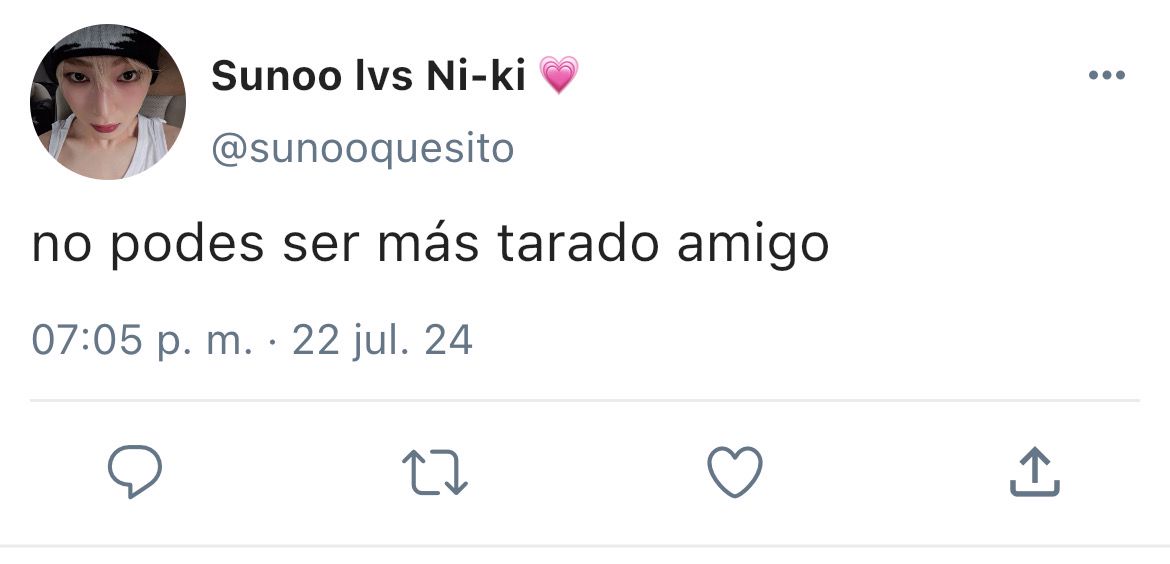
Task: Click the retweet arrows icon
Action: tap(435, 473)
